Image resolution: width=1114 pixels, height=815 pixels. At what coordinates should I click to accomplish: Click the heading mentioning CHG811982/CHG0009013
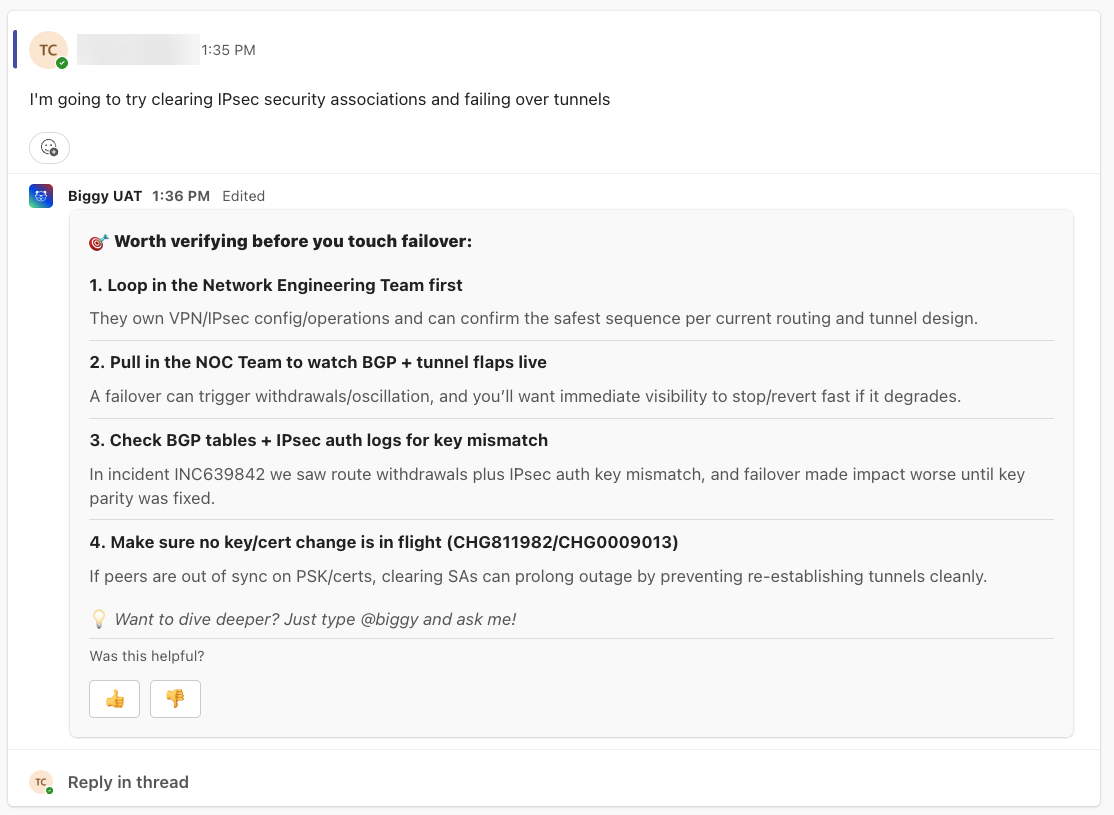coord(384,542)
